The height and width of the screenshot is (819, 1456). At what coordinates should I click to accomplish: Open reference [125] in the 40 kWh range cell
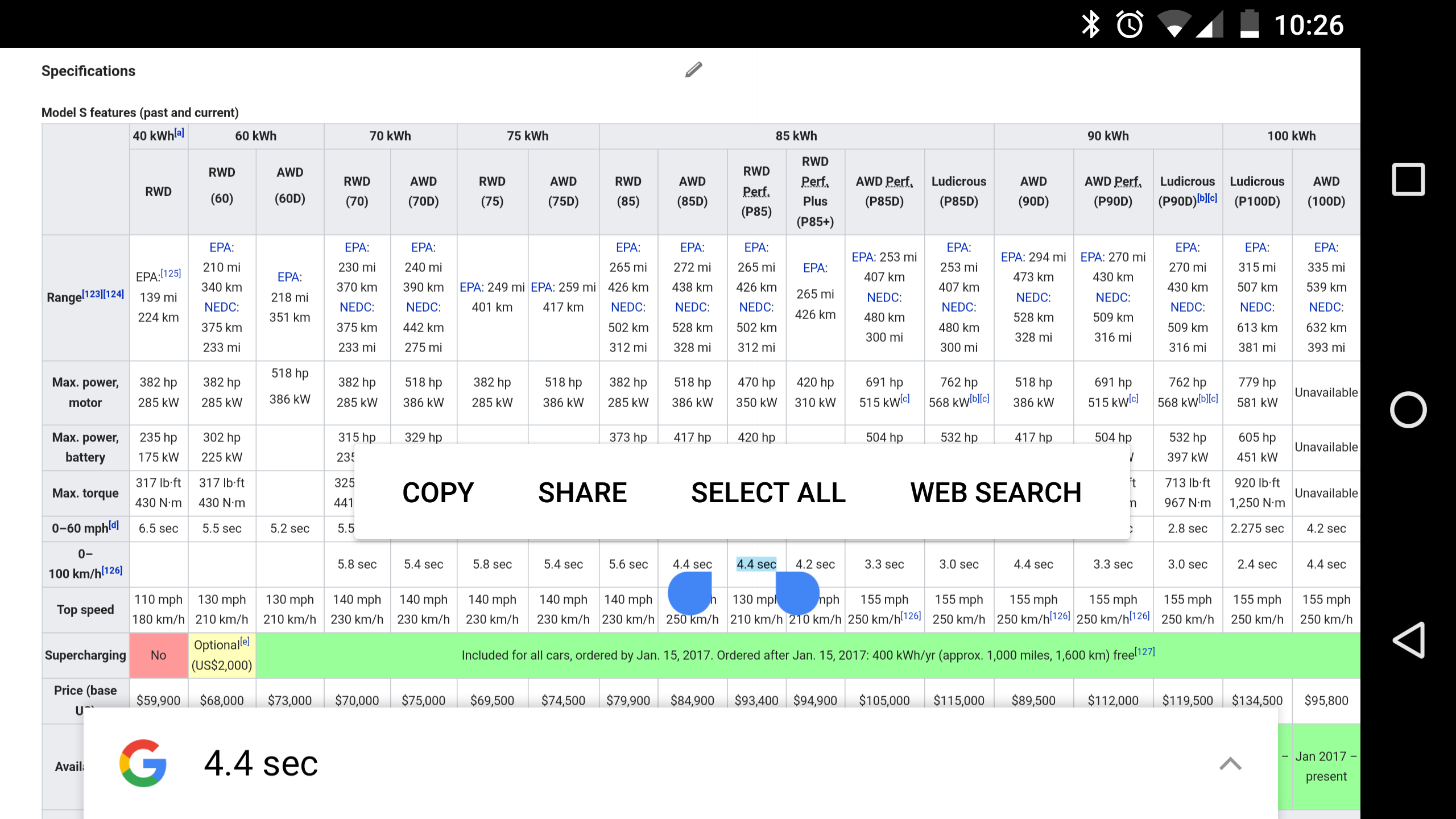(x=171, y=274)
